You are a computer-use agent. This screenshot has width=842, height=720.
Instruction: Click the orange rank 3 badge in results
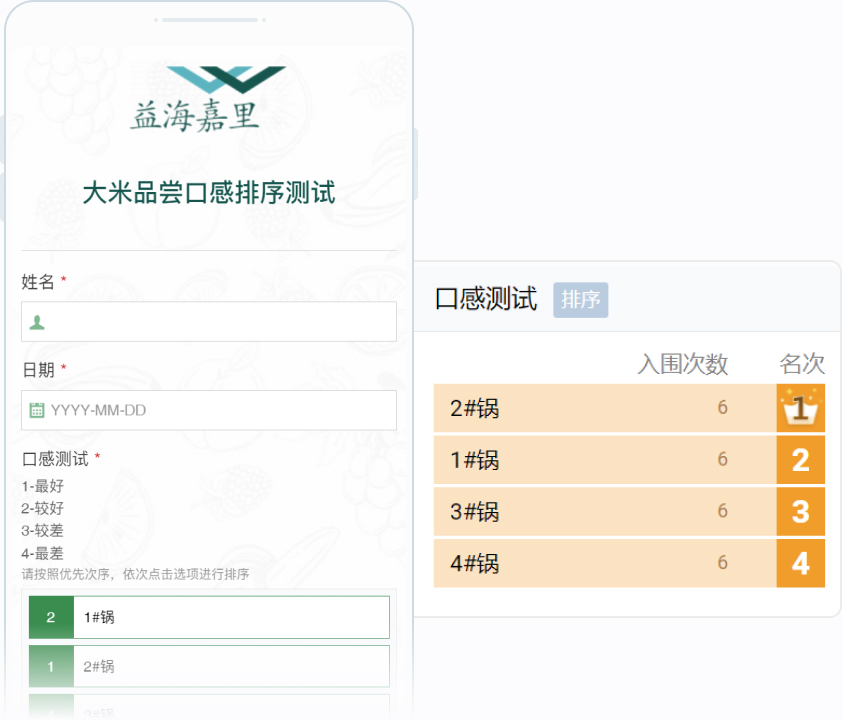click(x=800, y=512)
